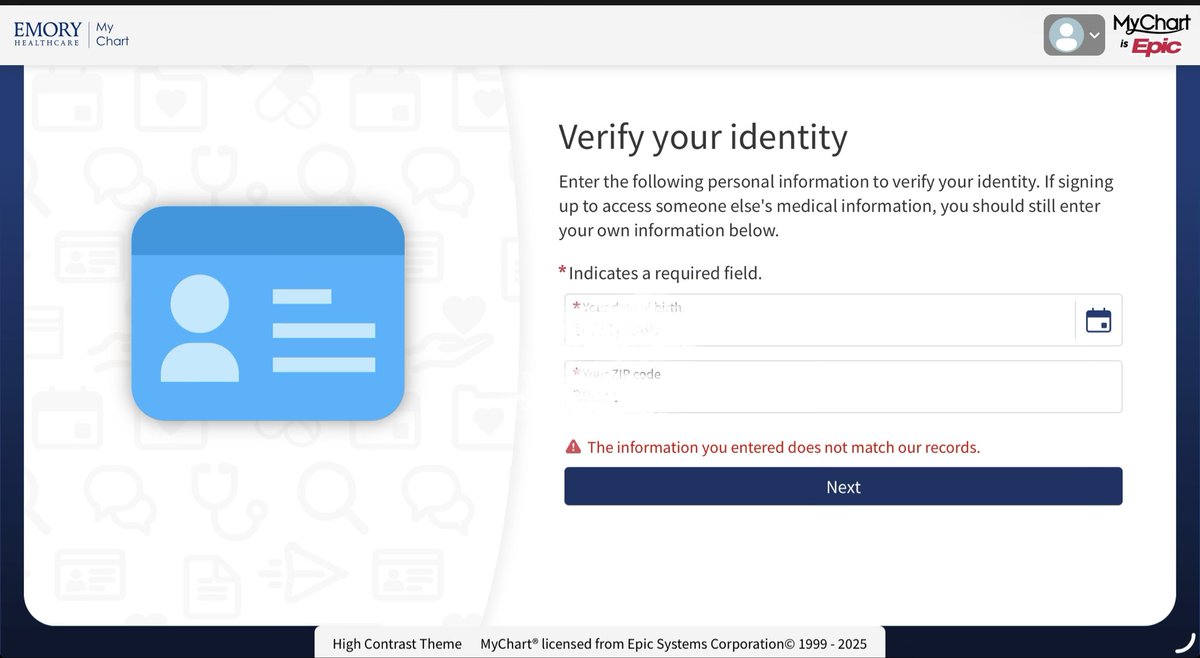1200x658 pixels.
Task: Click the red warning triangle icon
Action: coord(573,447)
